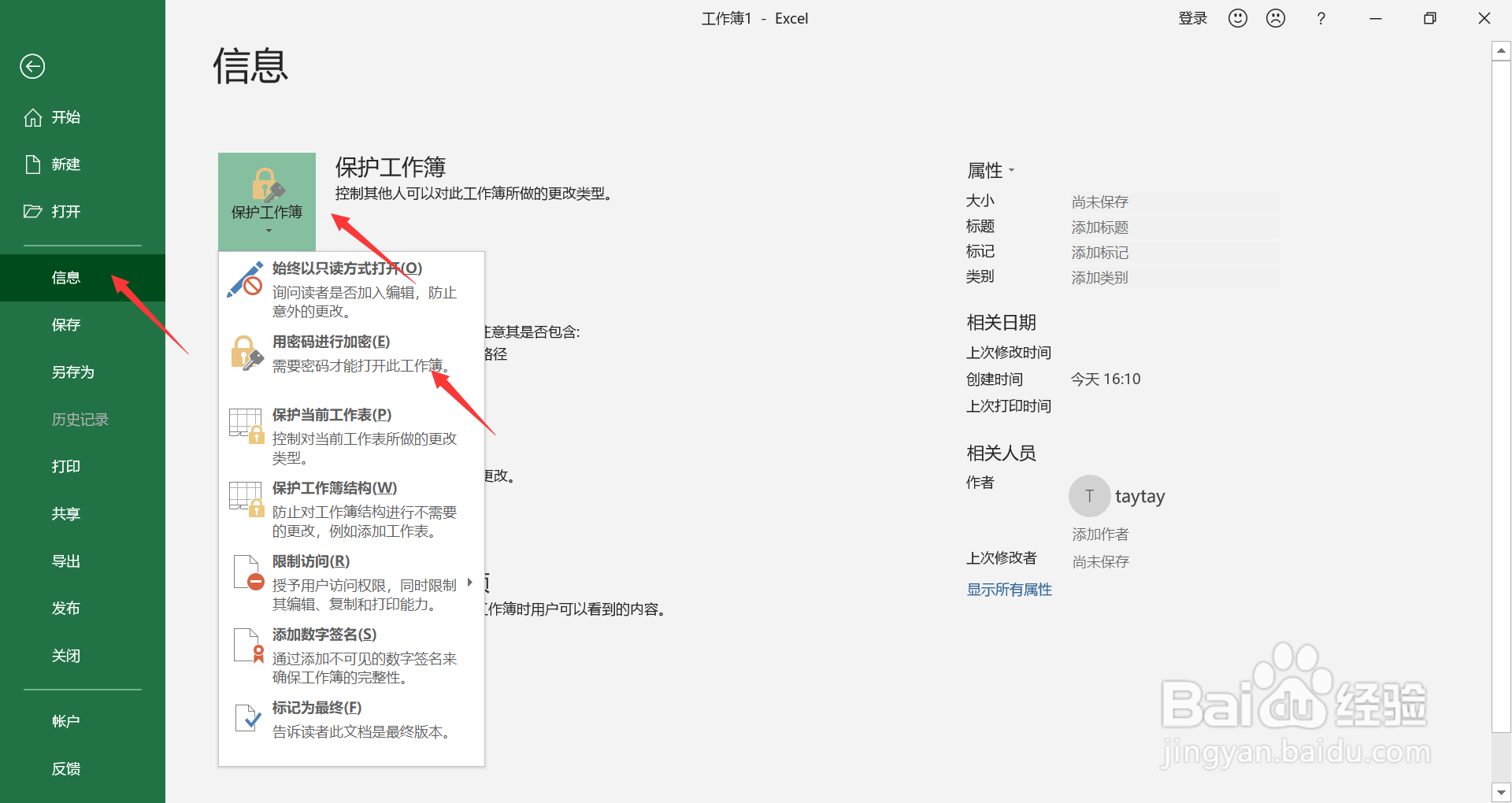Image resolution: width=1512 pixels, height=803 pixels.
Task: Click the 显示所有属性 link
Action: point(1010,590)
